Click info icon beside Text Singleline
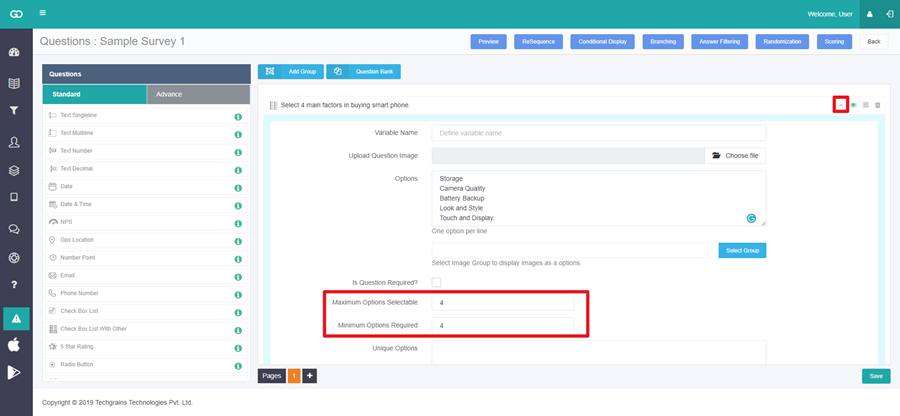The image size is (900, 416). point(238,117)
